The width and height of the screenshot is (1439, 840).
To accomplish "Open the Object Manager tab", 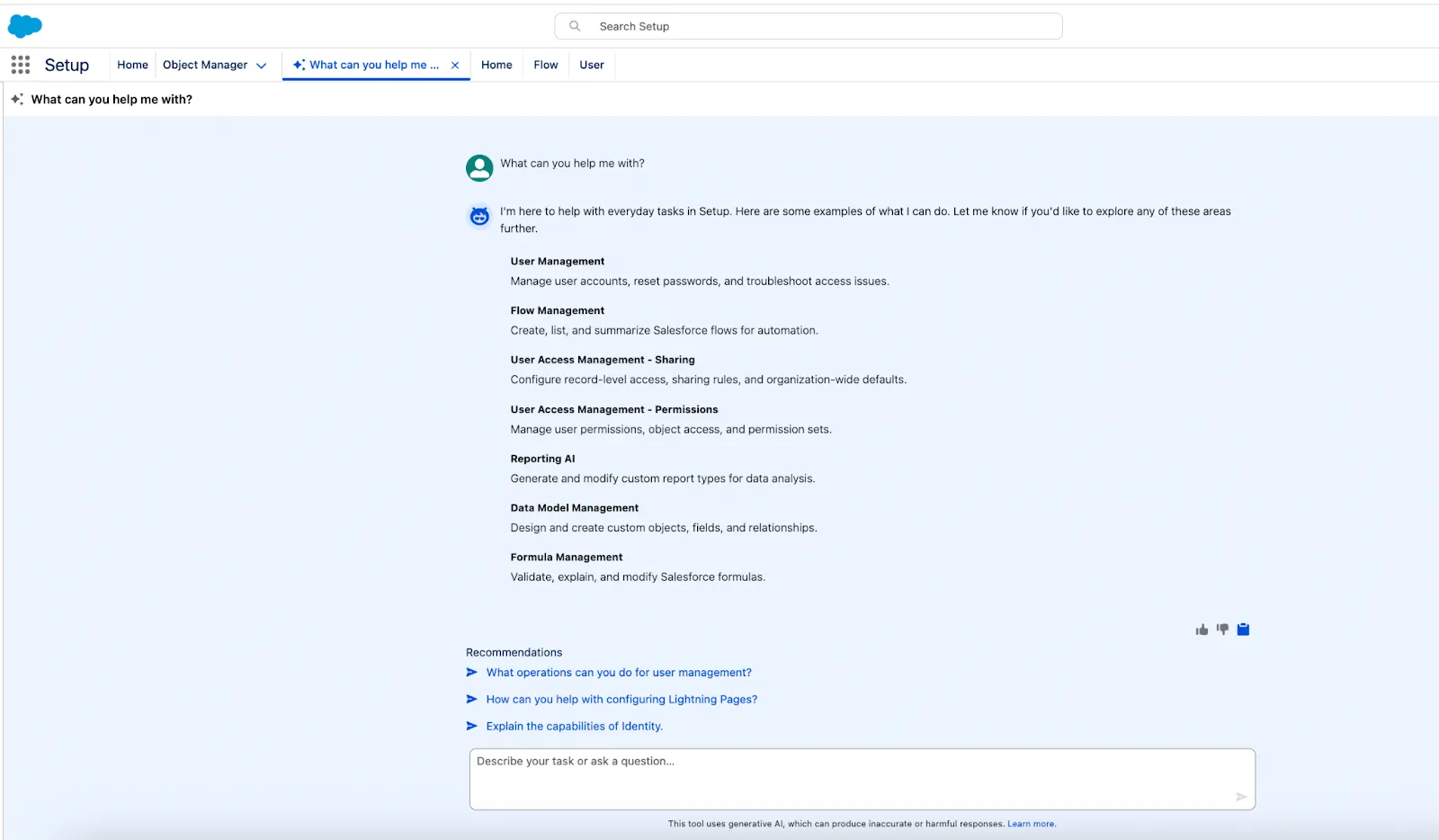I will click(205, 65).
